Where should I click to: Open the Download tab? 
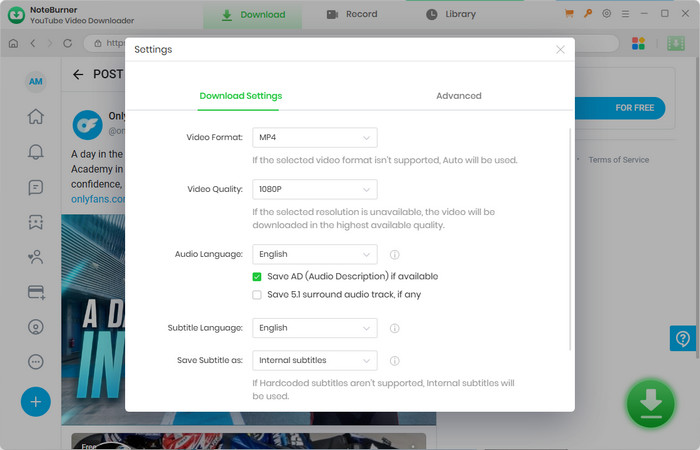click(x=253, y=15)
